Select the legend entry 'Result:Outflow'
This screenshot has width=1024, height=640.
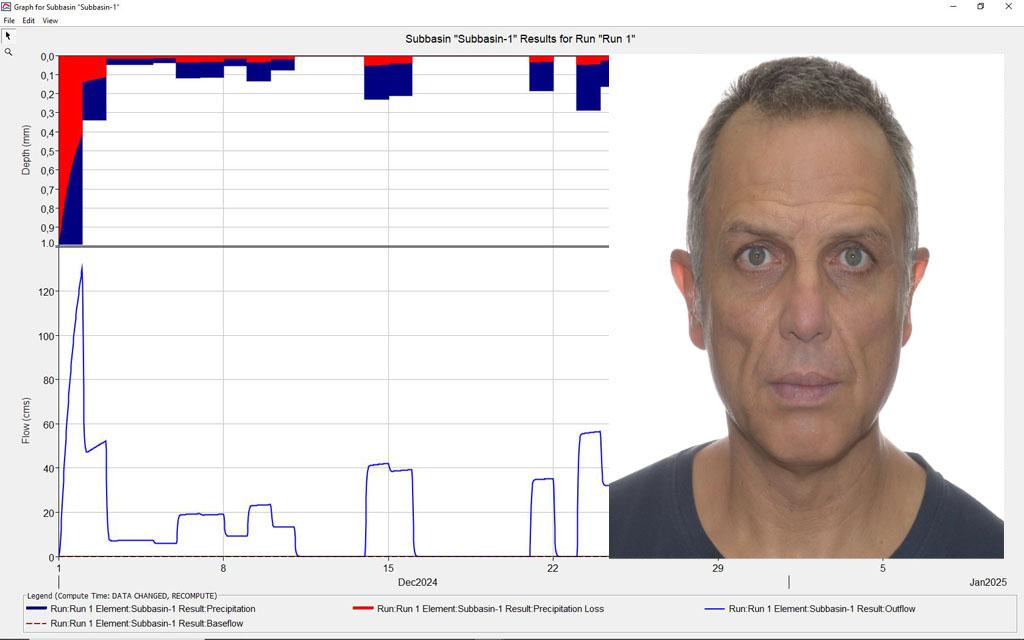point(822,609)
